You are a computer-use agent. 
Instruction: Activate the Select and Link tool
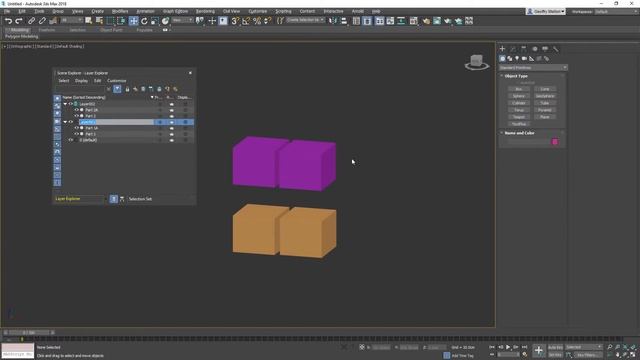[31, 21]
